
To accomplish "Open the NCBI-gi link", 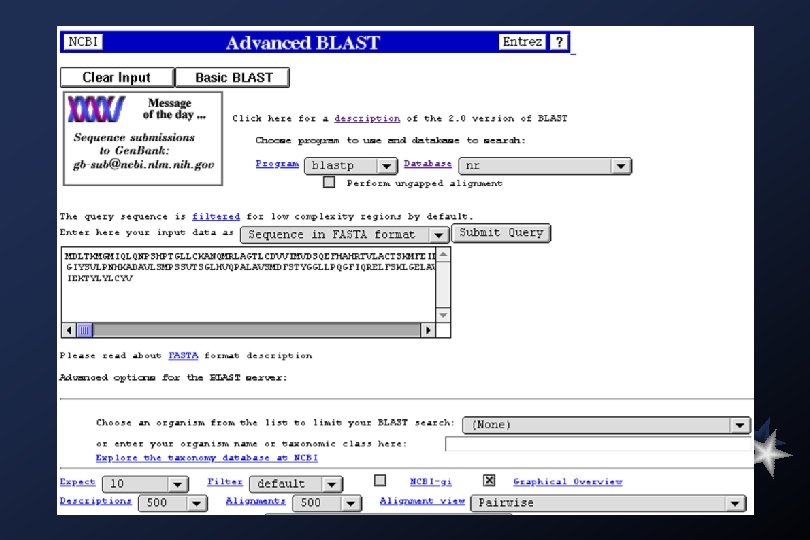I will [431, 482].
